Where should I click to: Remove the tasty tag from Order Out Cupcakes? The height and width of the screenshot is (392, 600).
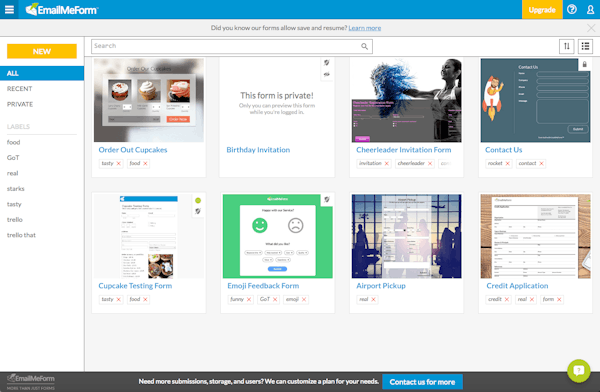click(x=119, y=163)
